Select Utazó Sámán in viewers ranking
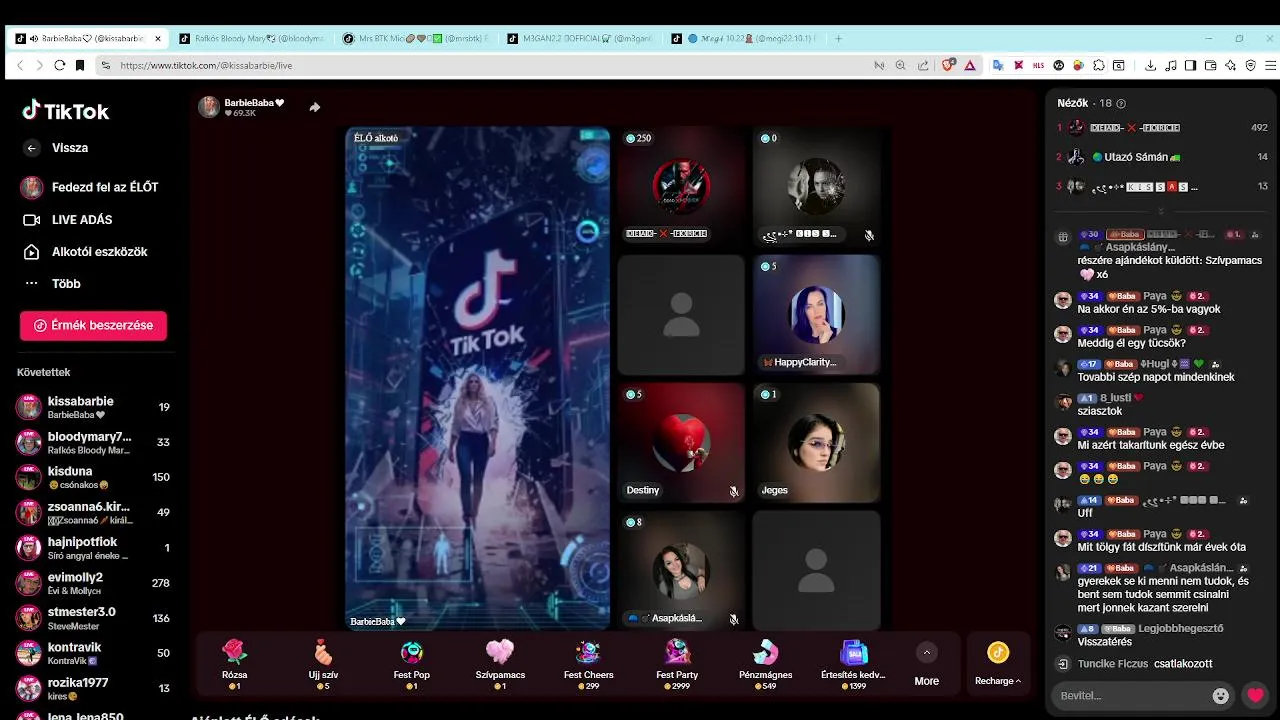 click(x=1163, y=157)
